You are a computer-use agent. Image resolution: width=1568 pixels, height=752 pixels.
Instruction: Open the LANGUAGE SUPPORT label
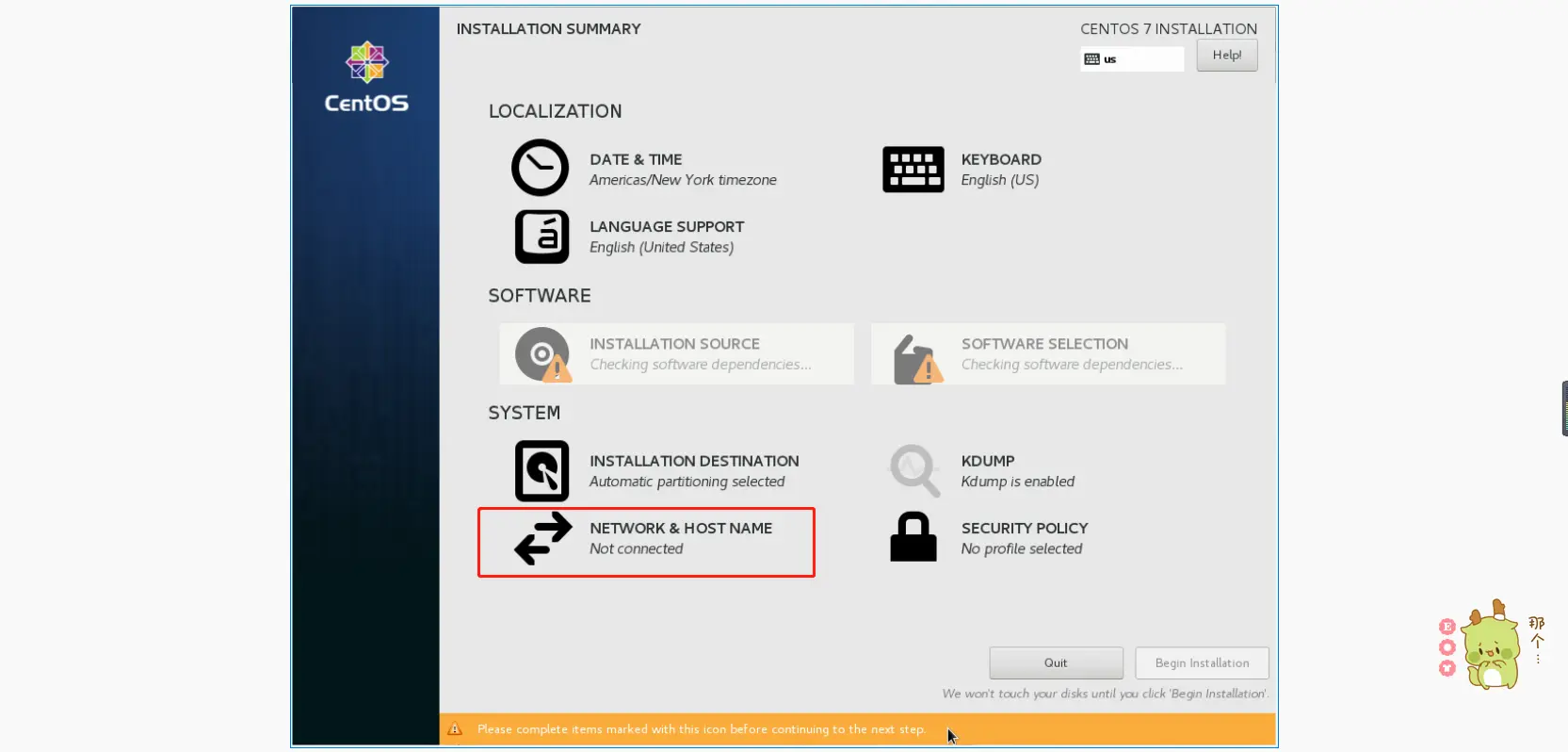click(667, 227)
